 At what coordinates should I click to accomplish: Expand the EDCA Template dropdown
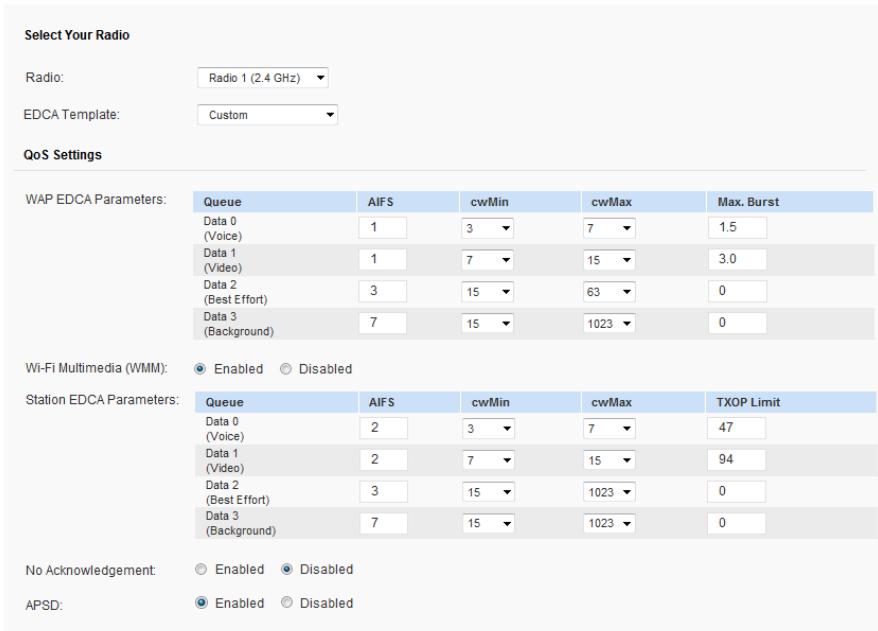tap(268, 115)
